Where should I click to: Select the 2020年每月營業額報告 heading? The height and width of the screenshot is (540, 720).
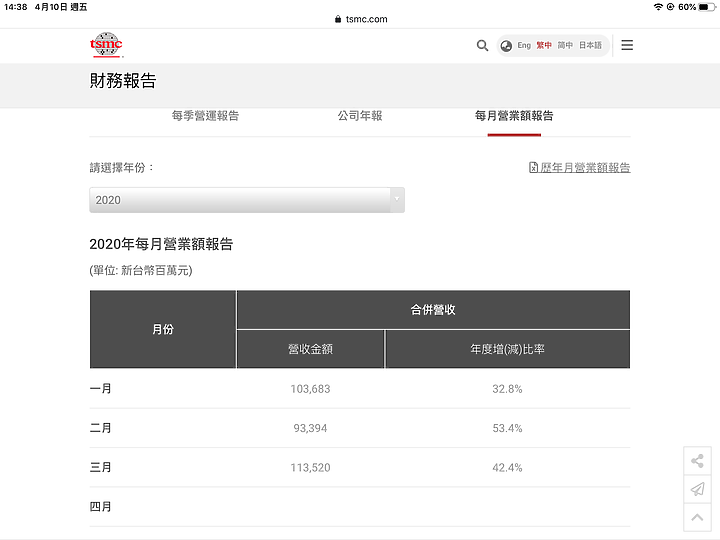(x=161, y=244)
